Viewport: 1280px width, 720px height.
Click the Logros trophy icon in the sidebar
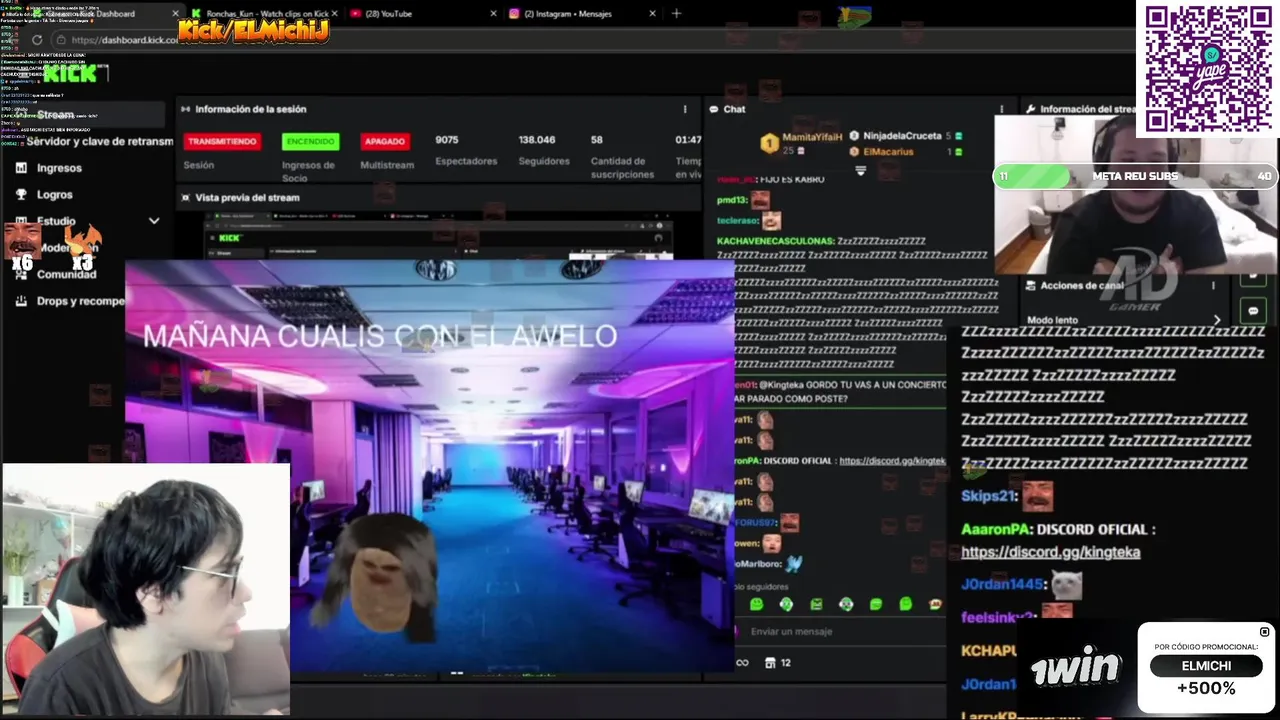coord(21,195)
